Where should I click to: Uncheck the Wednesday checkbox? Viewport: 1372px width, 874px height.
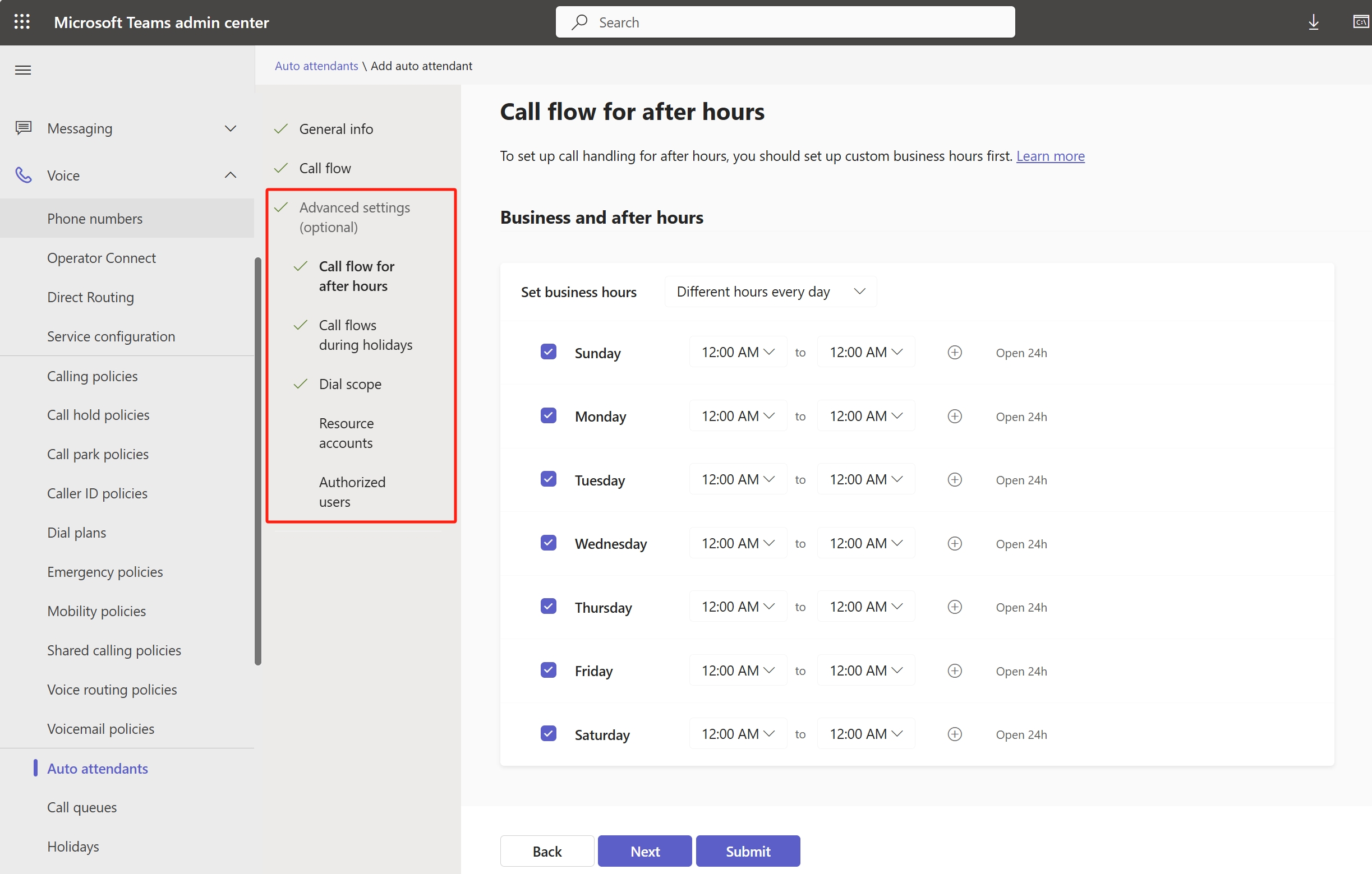pyautogui.click(x=548, y=543)
